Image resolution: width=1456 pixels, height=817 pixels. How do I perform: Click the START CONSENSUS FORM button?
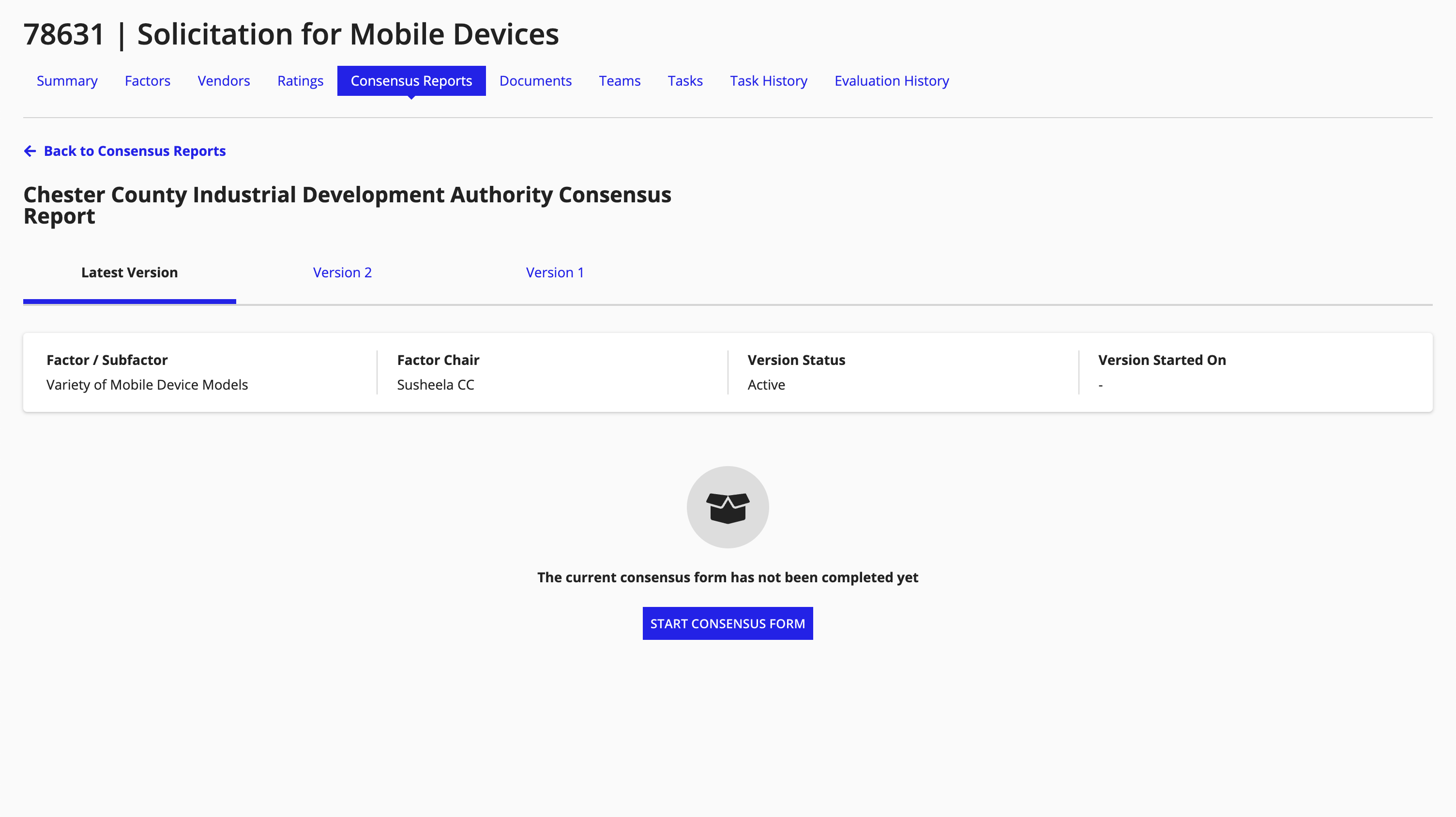(x=728, y=623)
